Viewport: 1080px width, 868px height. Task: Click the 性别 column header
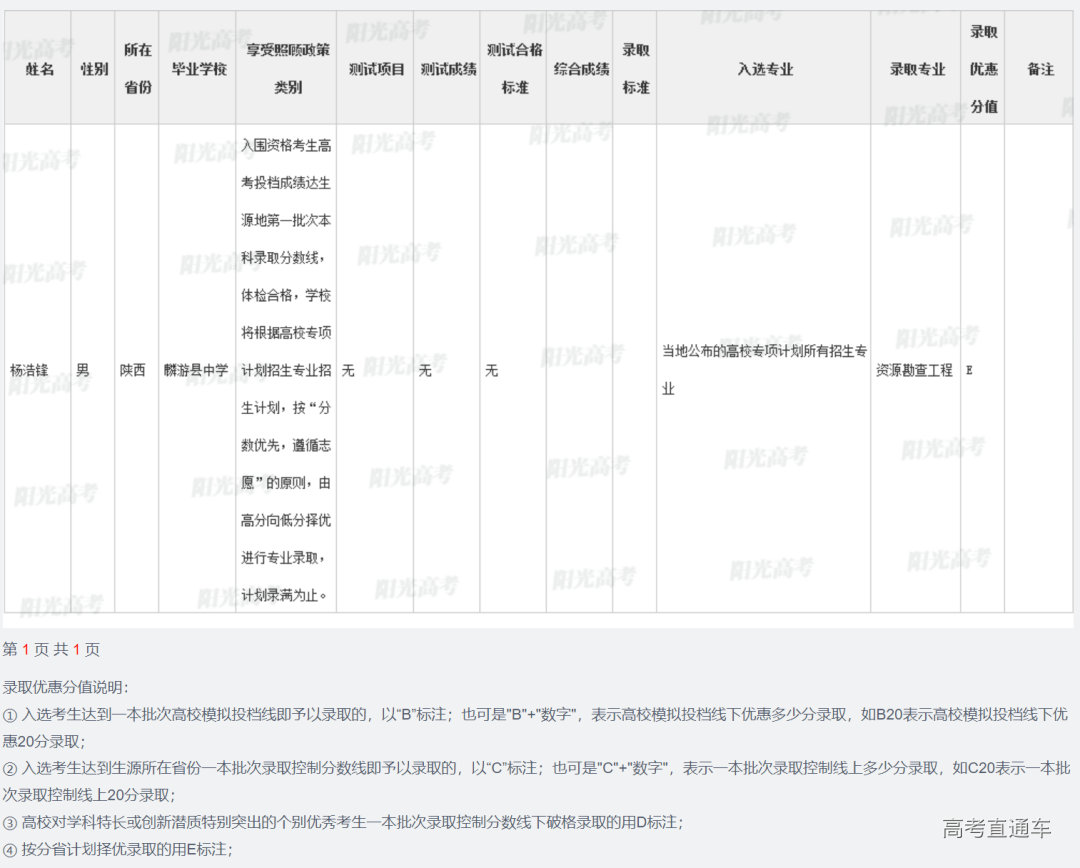tap(94, 69)
